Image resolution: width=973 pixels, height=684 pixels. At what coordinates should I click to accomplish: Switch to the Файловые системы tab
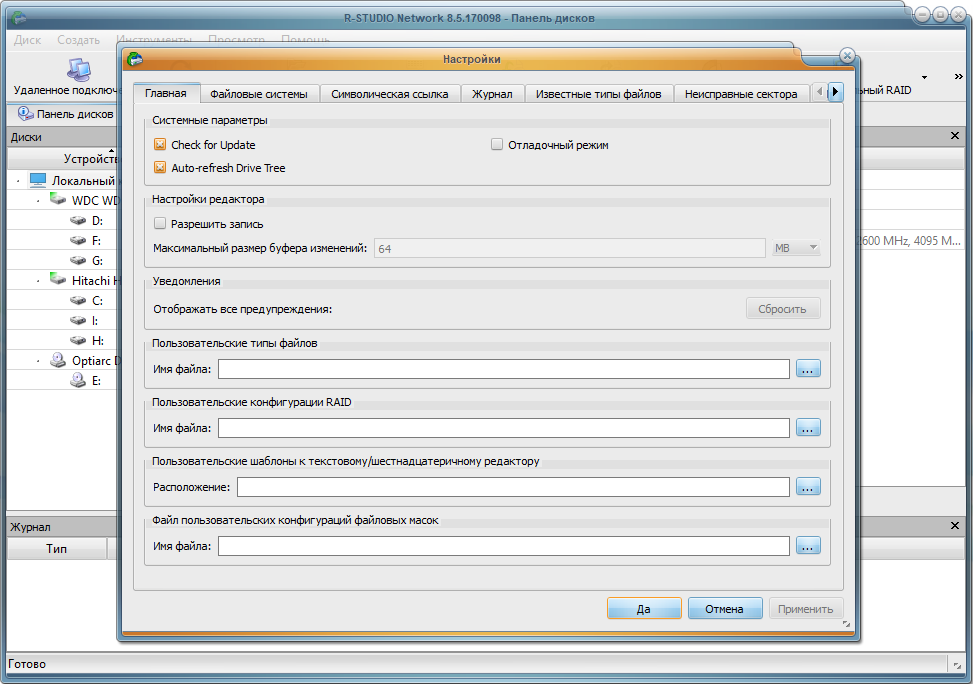[x=259, y=94]
